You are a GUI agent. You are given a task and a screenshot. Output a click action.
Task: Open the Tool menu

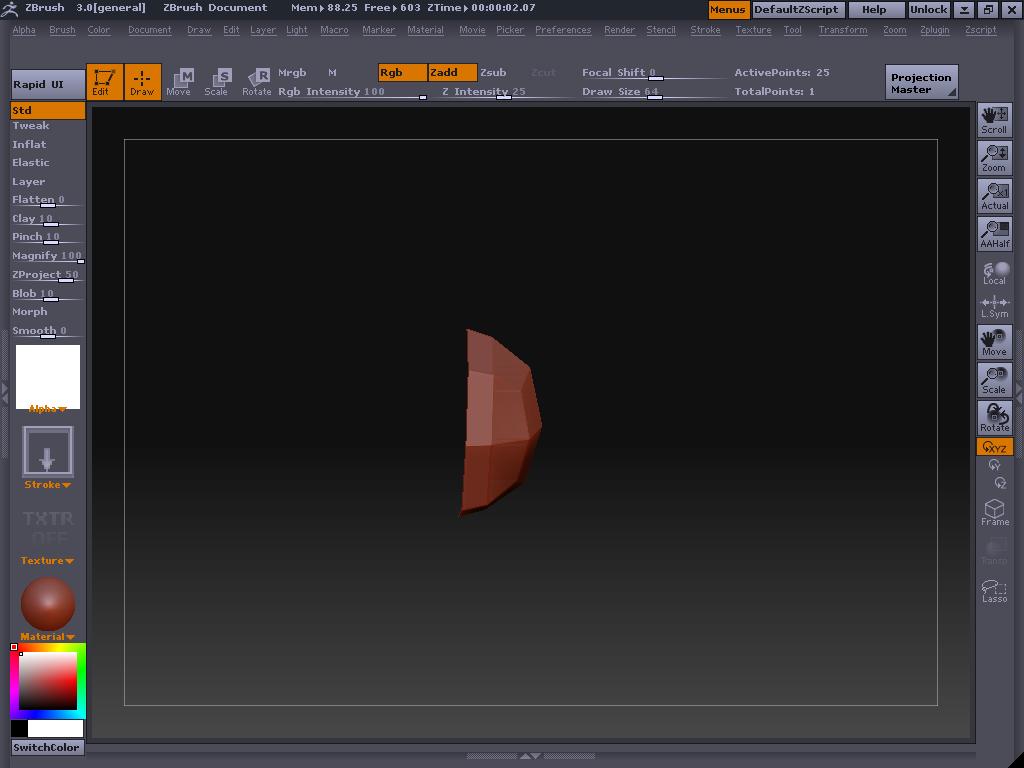pos(793,30)
